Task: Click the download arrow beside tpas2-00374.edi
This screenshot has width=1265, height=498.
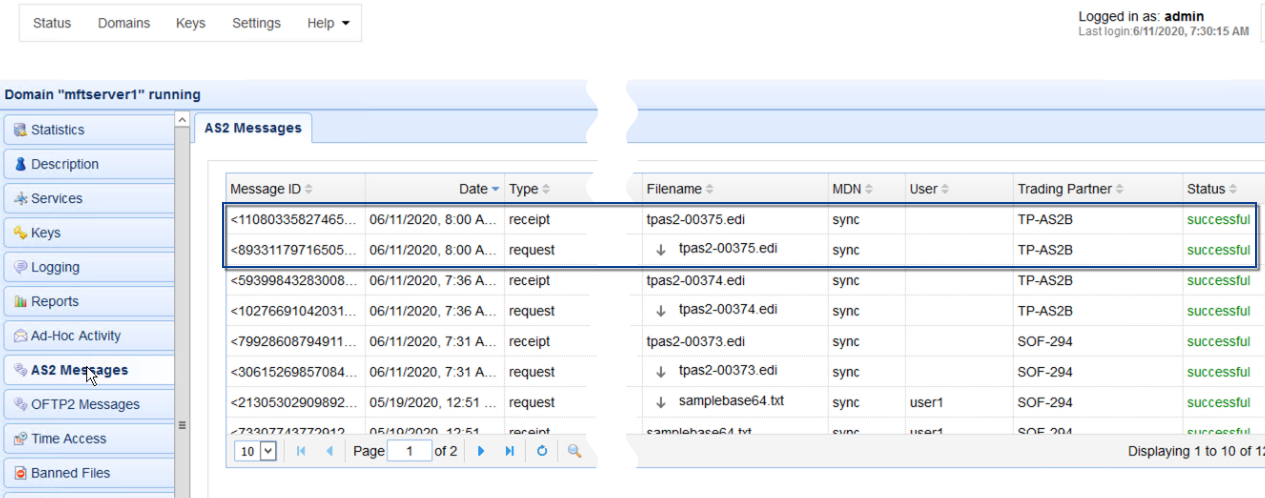Action: tap(660, 311)
